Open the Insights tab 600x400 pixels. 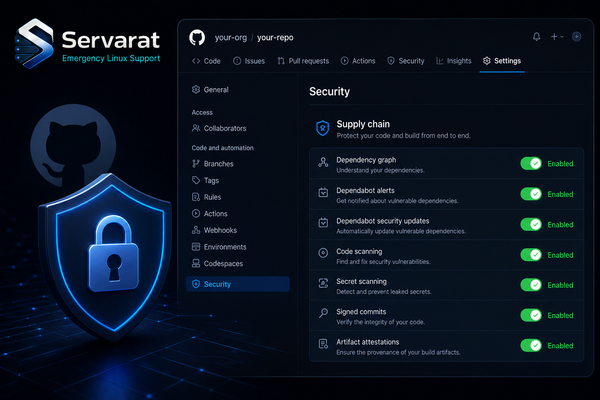(454, 61)
